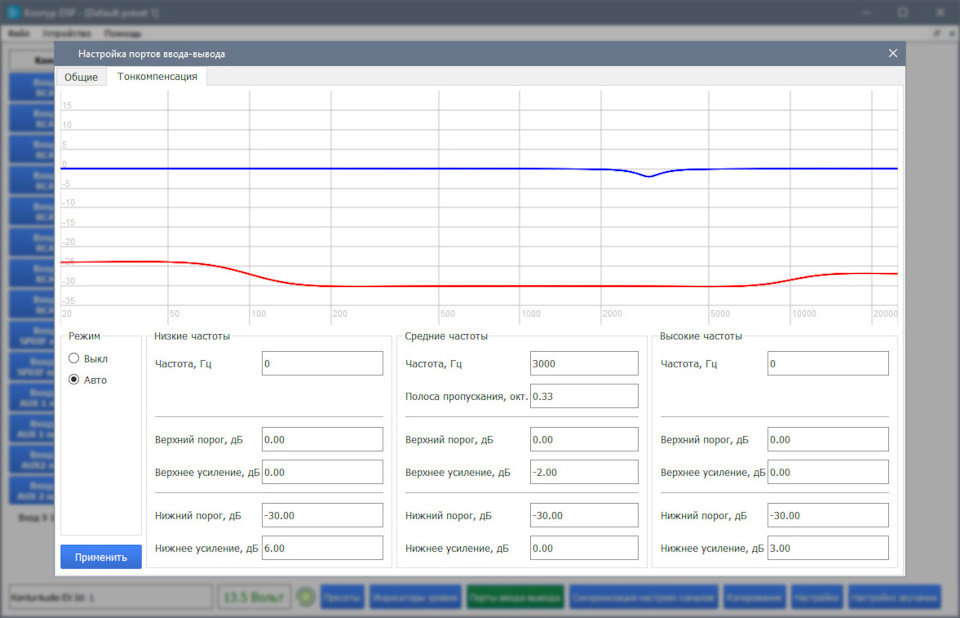Focus high frequency Верхний порог field
The height and width of the screenshot is (618, 960).
828,439
